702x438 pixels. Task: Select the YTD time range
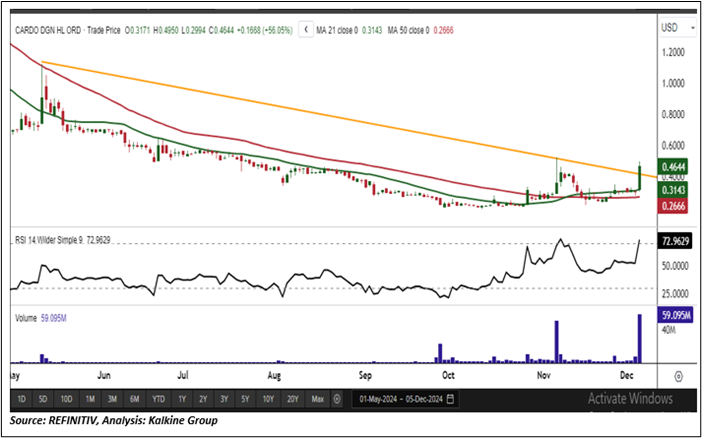point(158,399)
